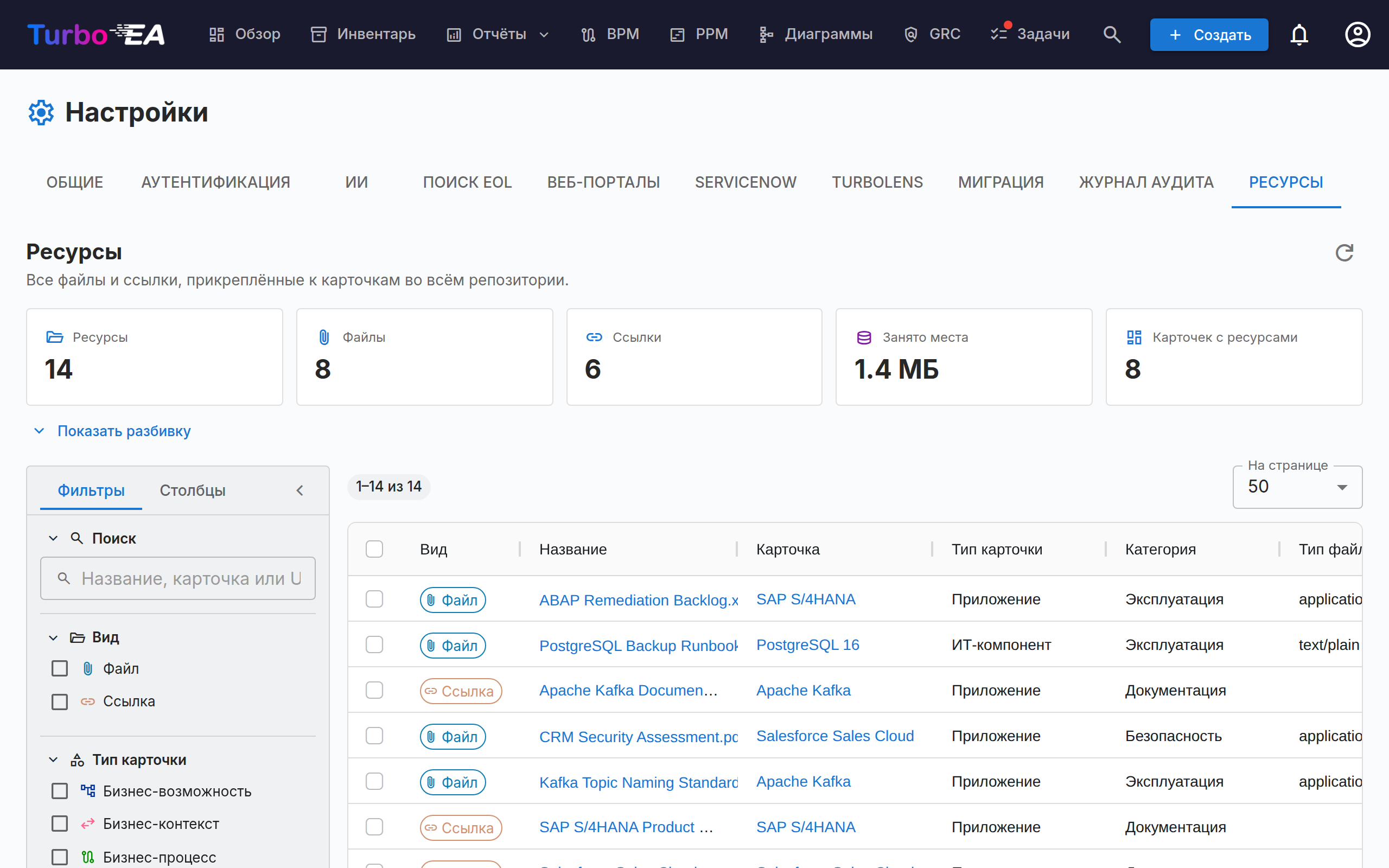Viewport: 1389px width, 868px height.
Task: Open the notifications bell
Action: coord(1299,34)
